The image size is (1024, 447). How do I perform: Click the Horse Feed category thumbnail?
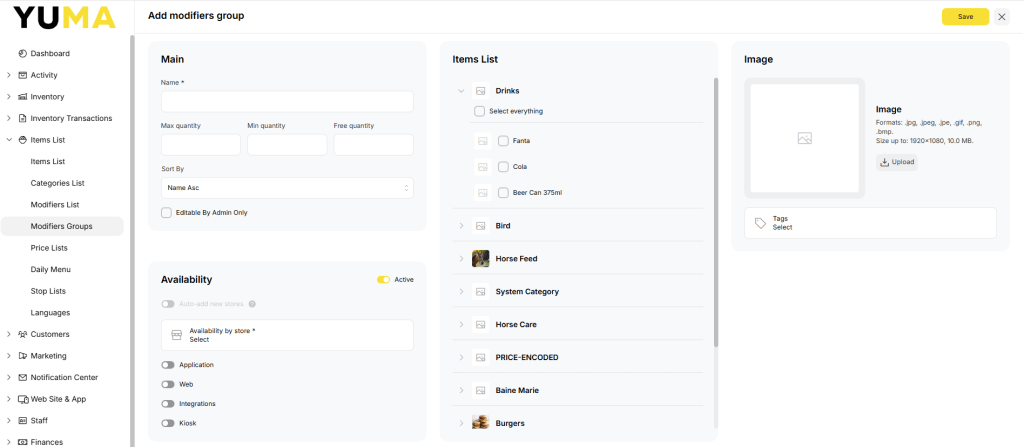click(481, 258)
